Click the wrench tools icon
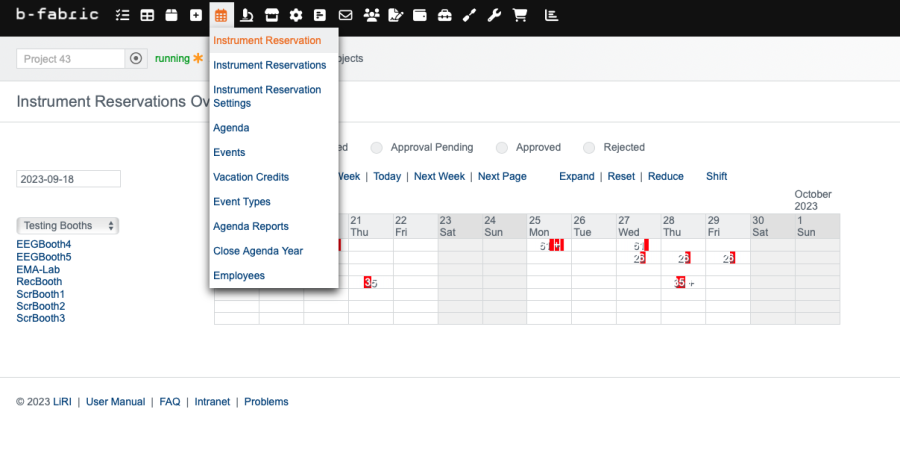This screenshot has width=900, height=468. pos(494,15)
